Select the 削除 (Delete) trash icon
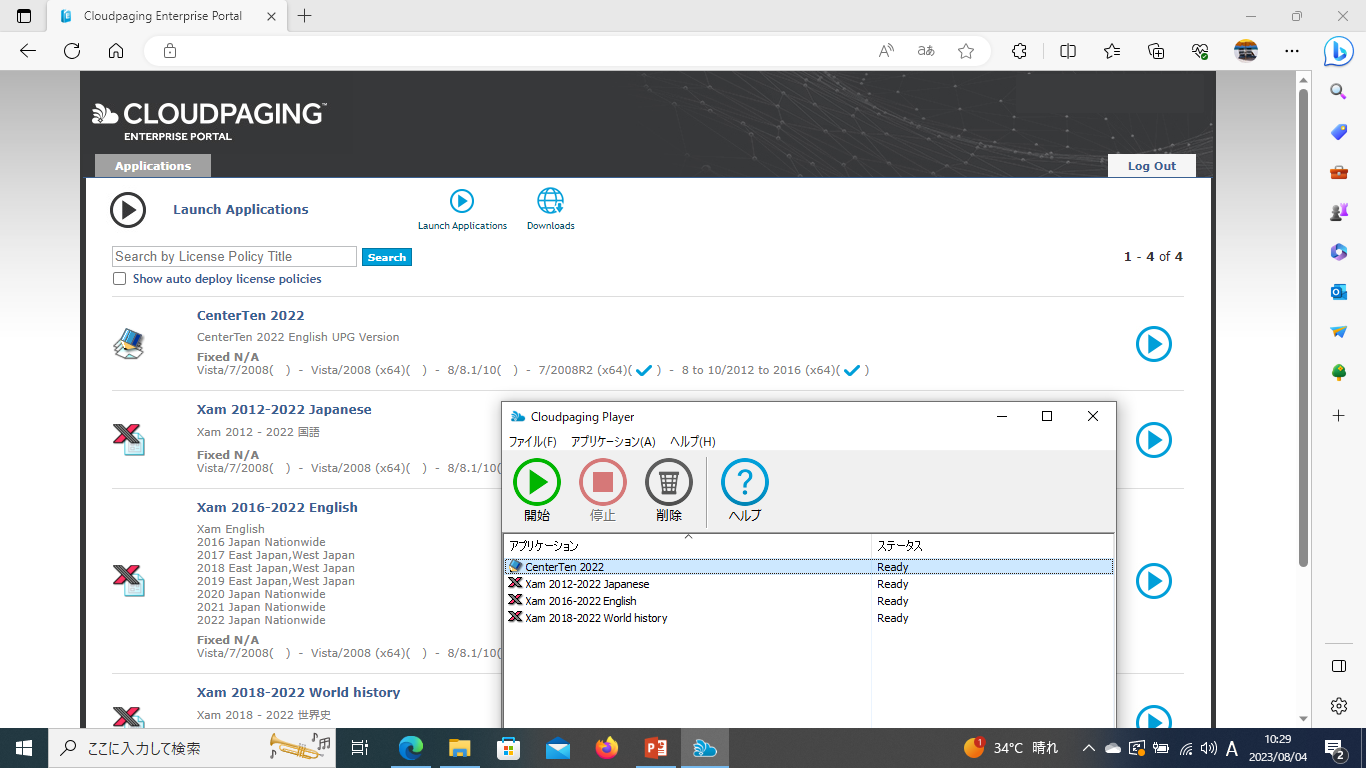This screenshot has height=768, width=1366. [x=667, y=483]
